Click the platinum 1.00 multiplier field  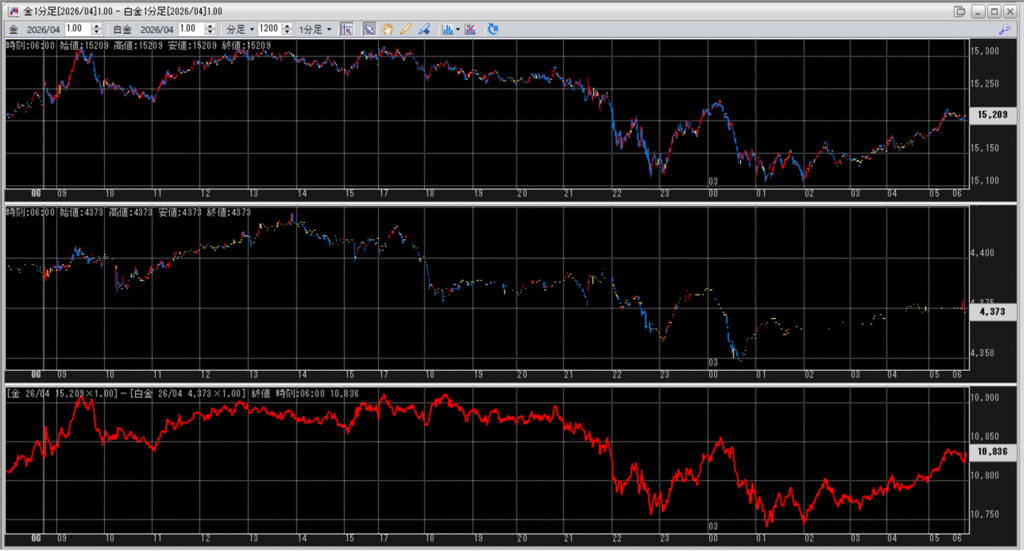[190, 29]
